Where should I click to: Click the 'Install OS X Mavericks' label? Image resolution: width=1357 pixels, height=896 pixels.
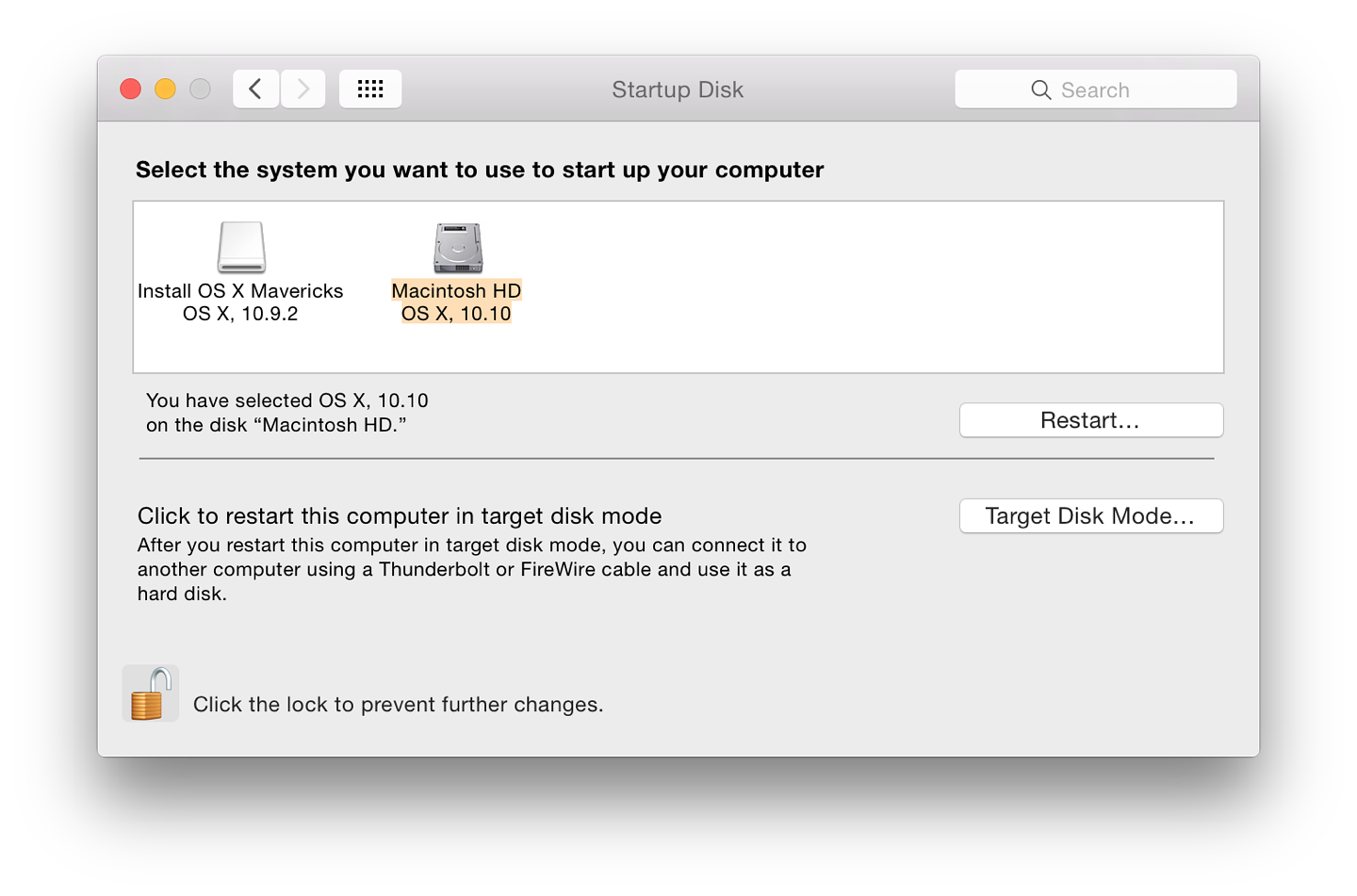coord(240,291)
